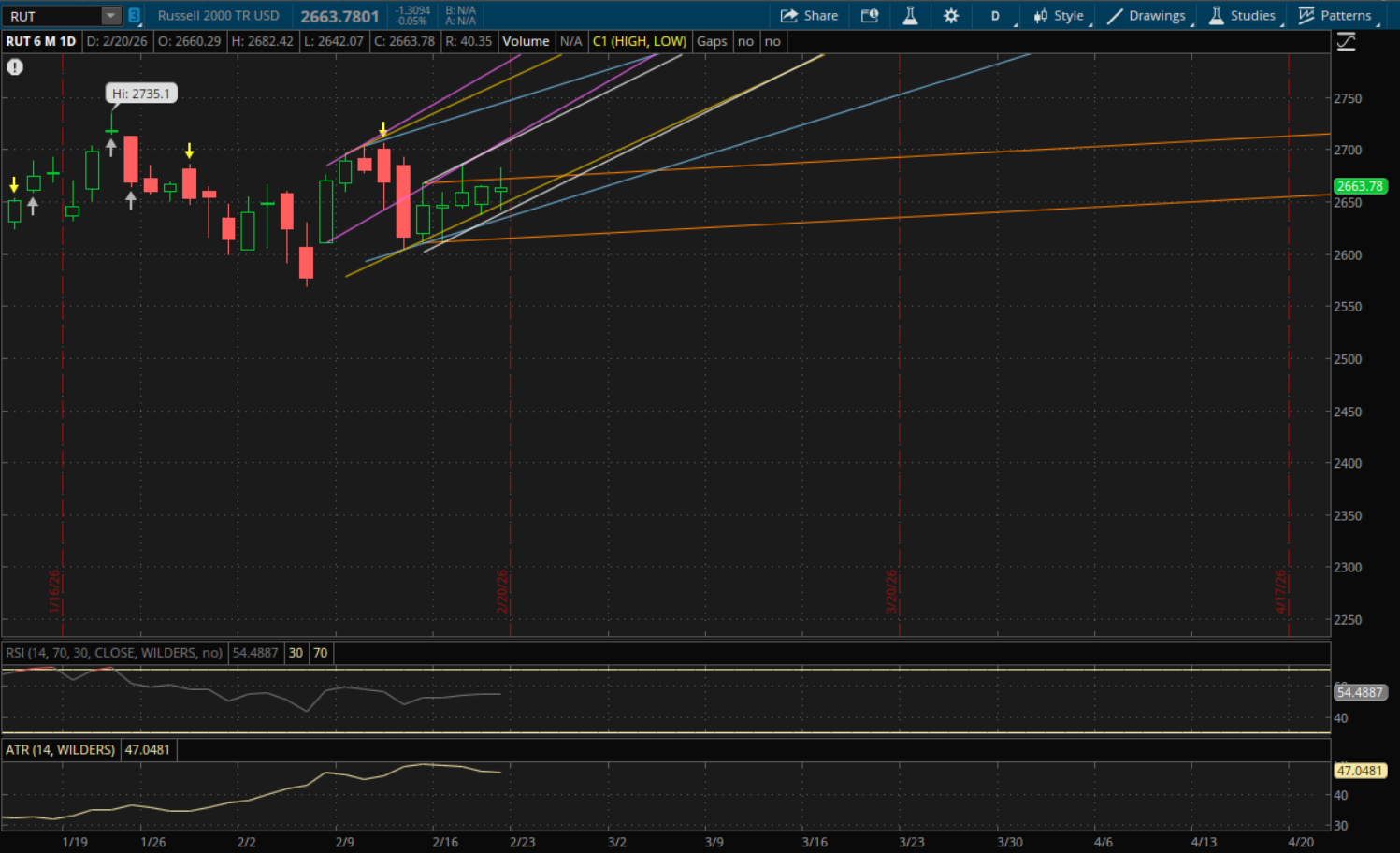This screenshot has height=853, width=1400.
Task: Open the Patterns menu
Action: (1335, 16)
